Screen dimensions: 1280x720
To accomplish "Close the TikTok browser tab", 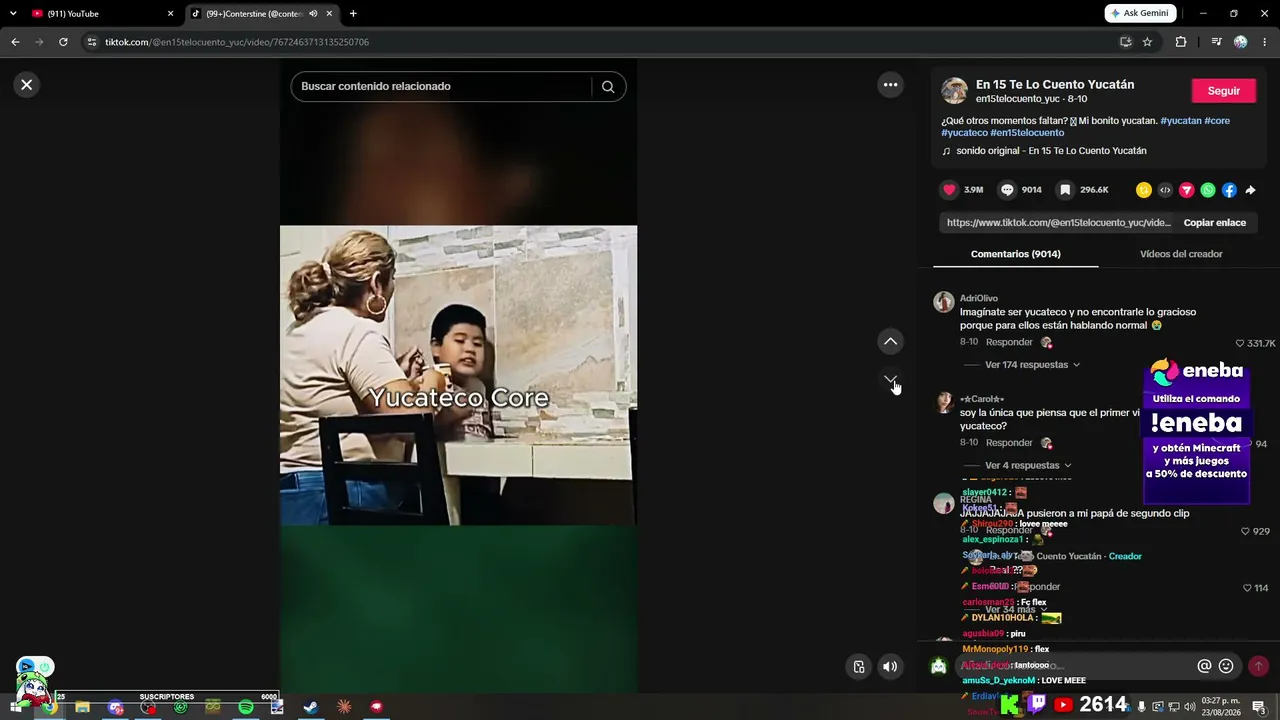I will pyautogui.click(x=329, y=14).
